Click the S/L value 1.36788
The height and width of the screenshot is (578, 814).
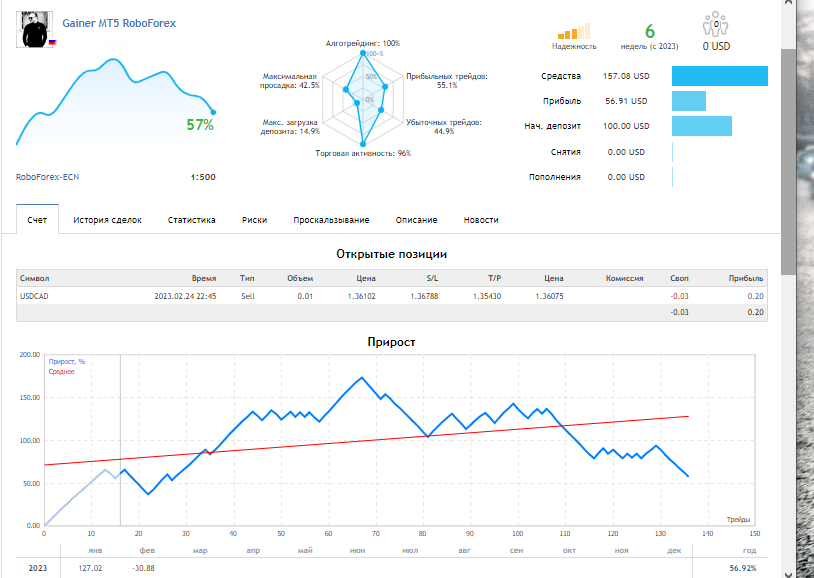[424, 296]
